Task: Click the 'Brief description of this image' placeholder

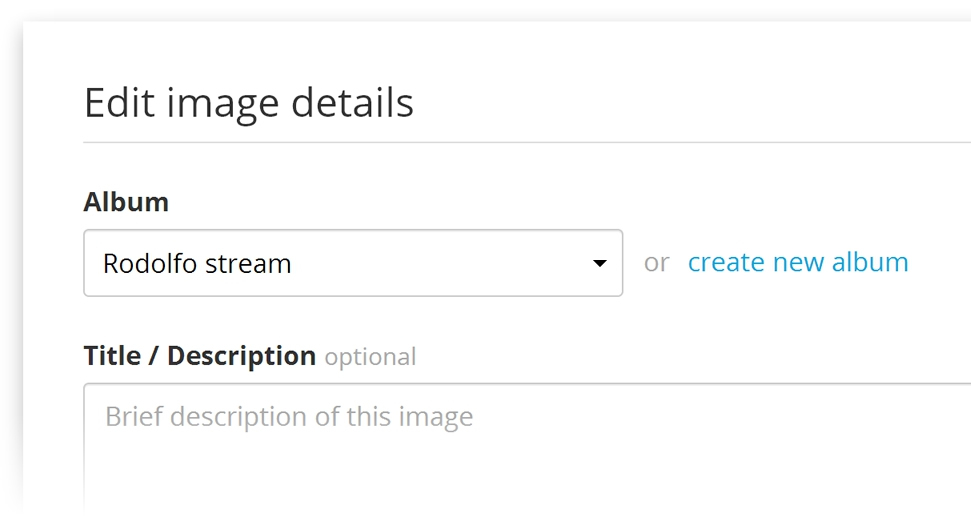Action: click(289, 416)
